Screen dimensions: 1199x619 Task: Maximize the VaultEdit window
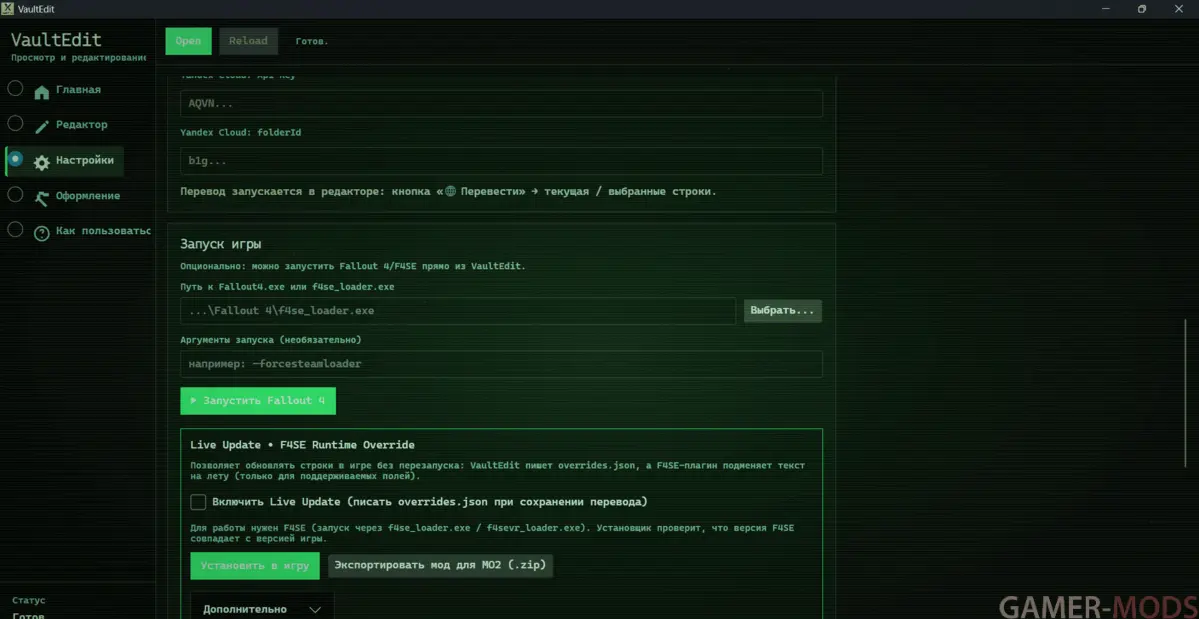(x=1142, y=9)
